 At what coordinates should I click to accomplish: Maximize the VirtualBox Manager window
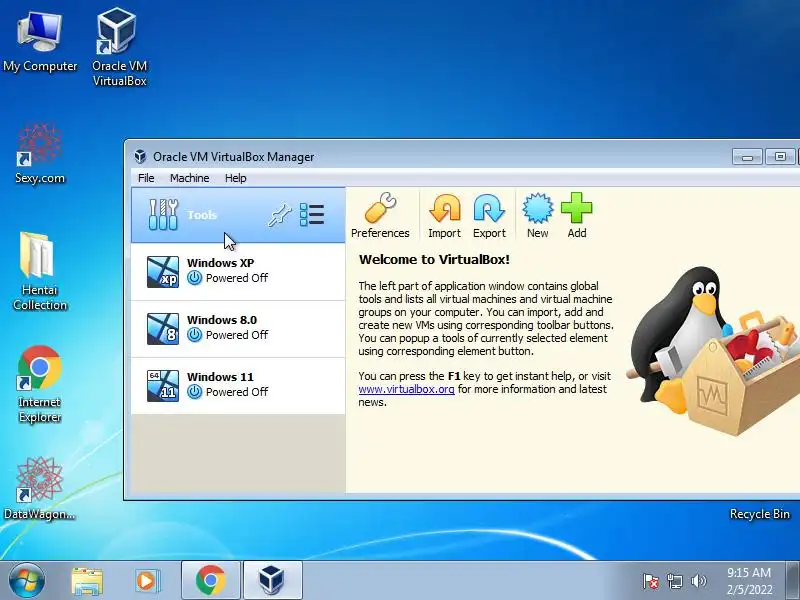780,157
